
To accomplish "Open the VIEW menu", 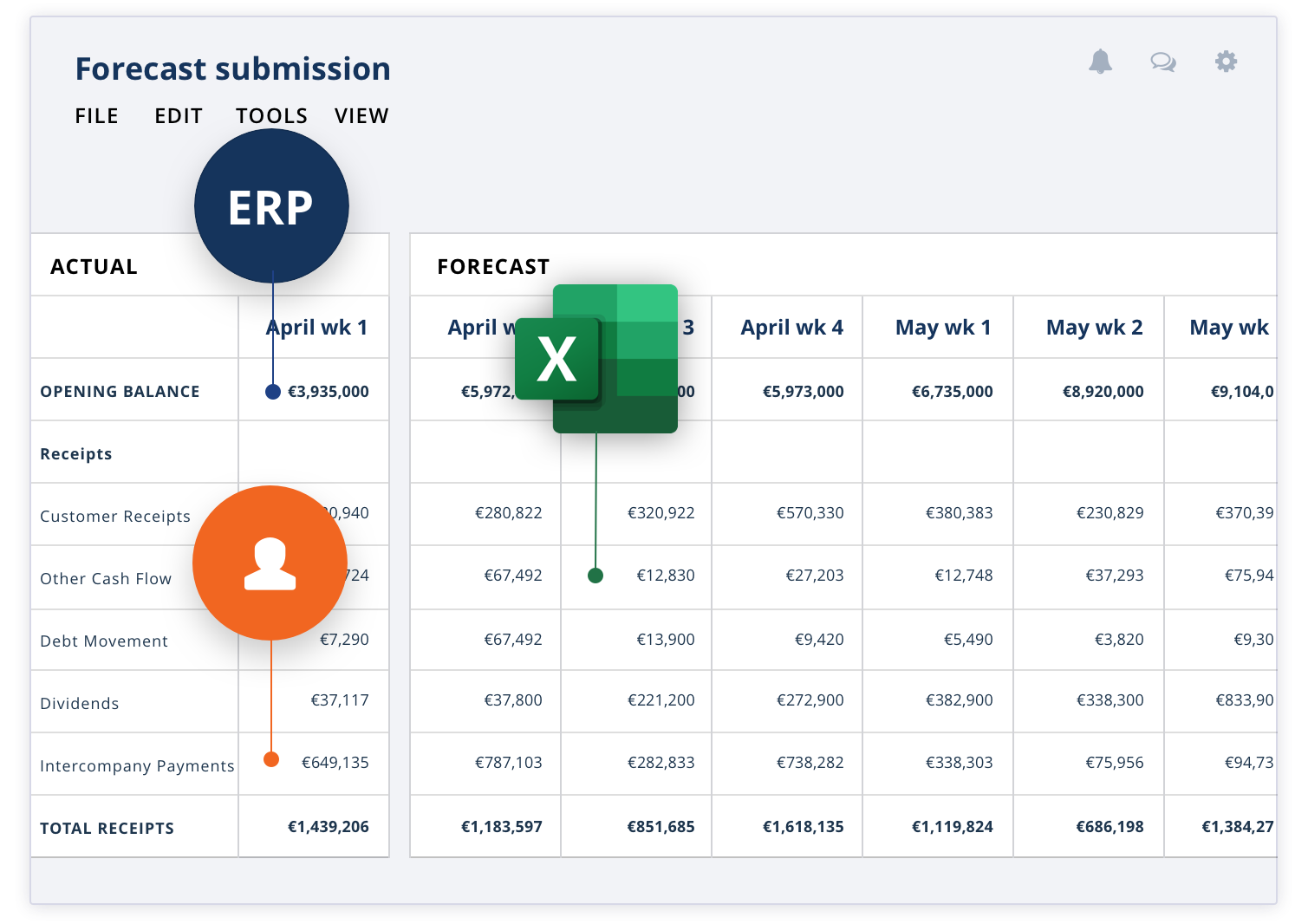I will (361, 116).
